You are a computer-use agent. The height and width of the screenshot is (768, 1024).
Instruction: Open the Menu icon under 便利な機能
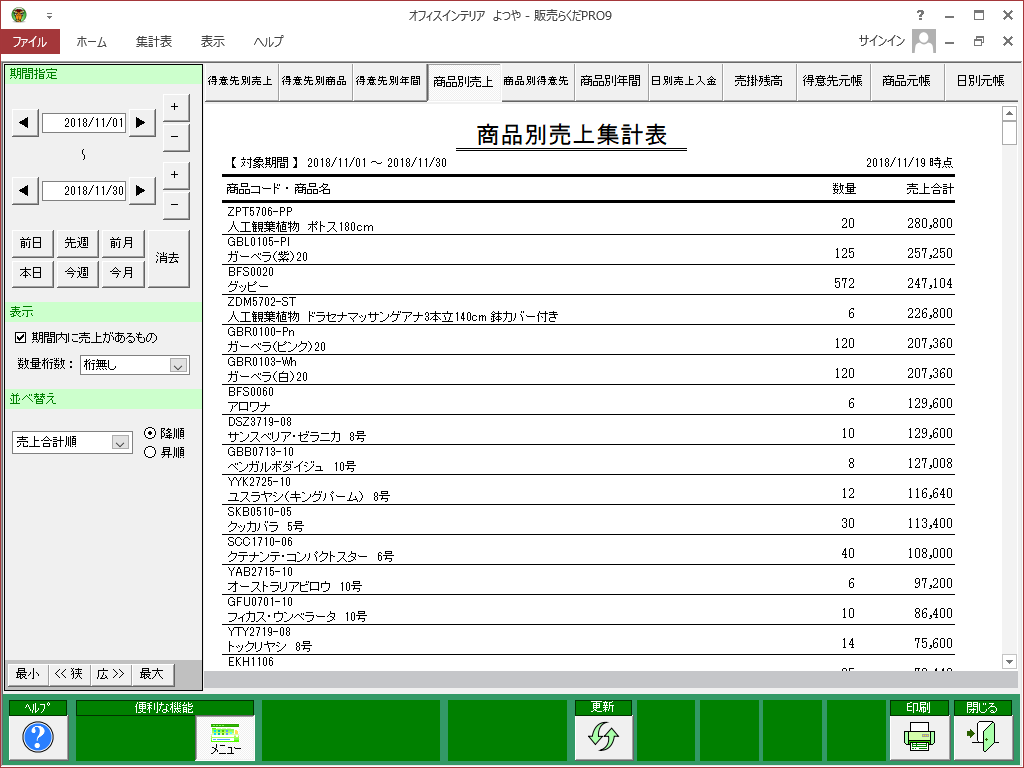click(x=225, y=737)
